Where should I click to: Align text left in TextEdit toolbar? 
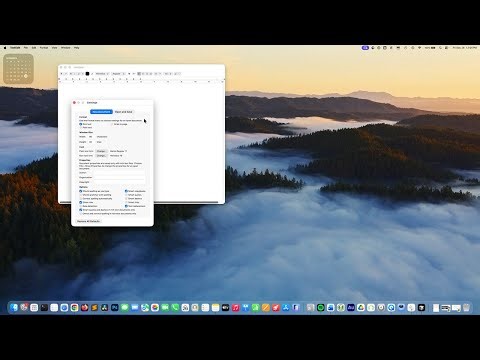pyautogui.click(x=139, y=74)
